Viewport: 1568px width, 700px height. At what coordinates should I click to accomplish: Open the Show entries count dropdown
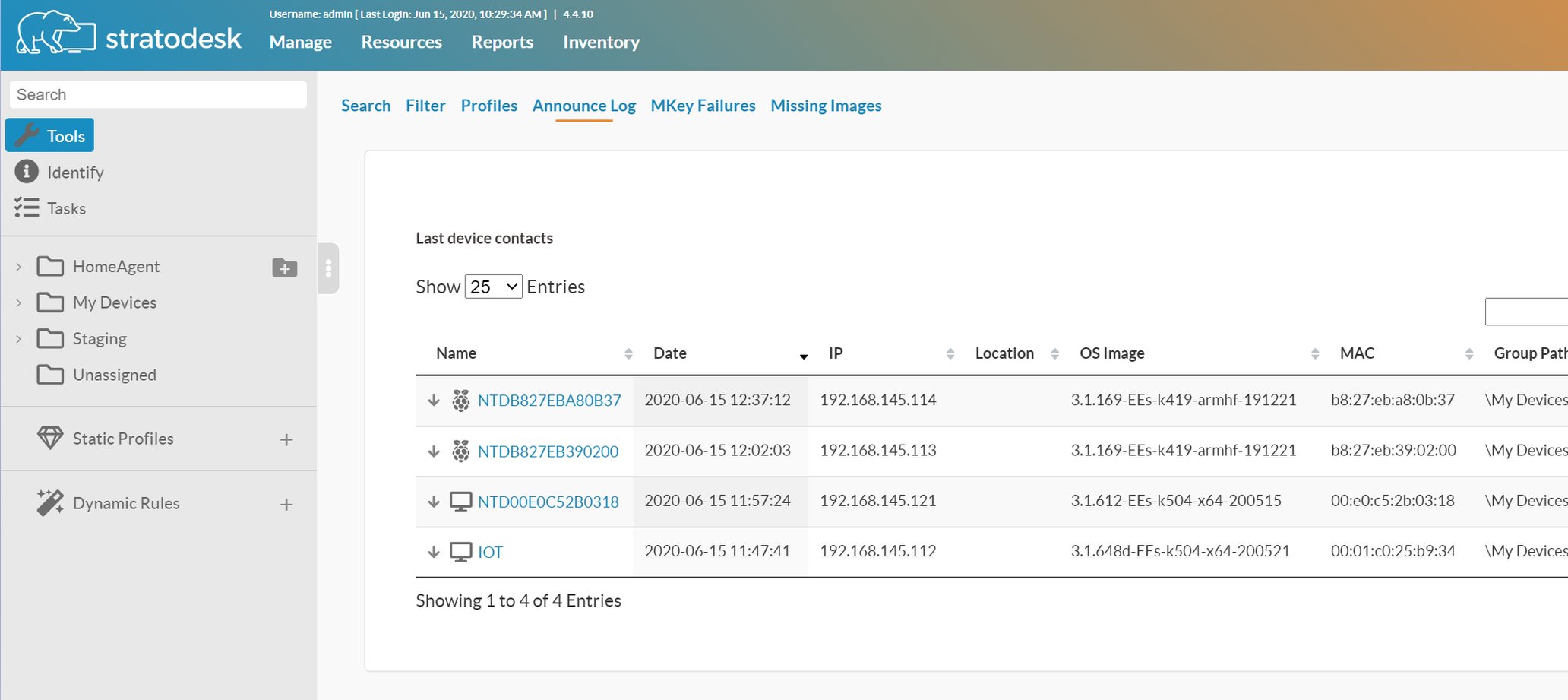pyautogui.click(x=493, y=287)
